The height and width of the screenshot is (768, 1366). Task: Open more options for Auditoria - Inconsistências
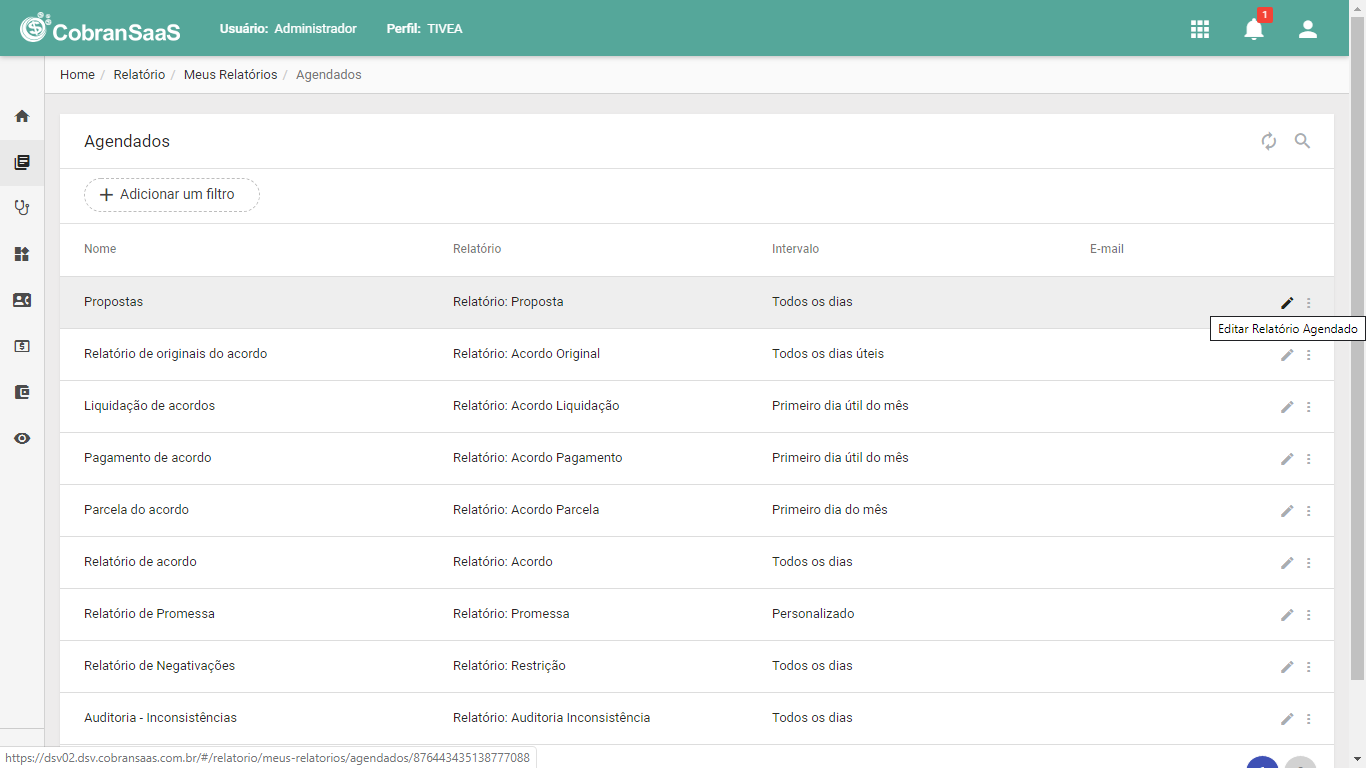1309,719
